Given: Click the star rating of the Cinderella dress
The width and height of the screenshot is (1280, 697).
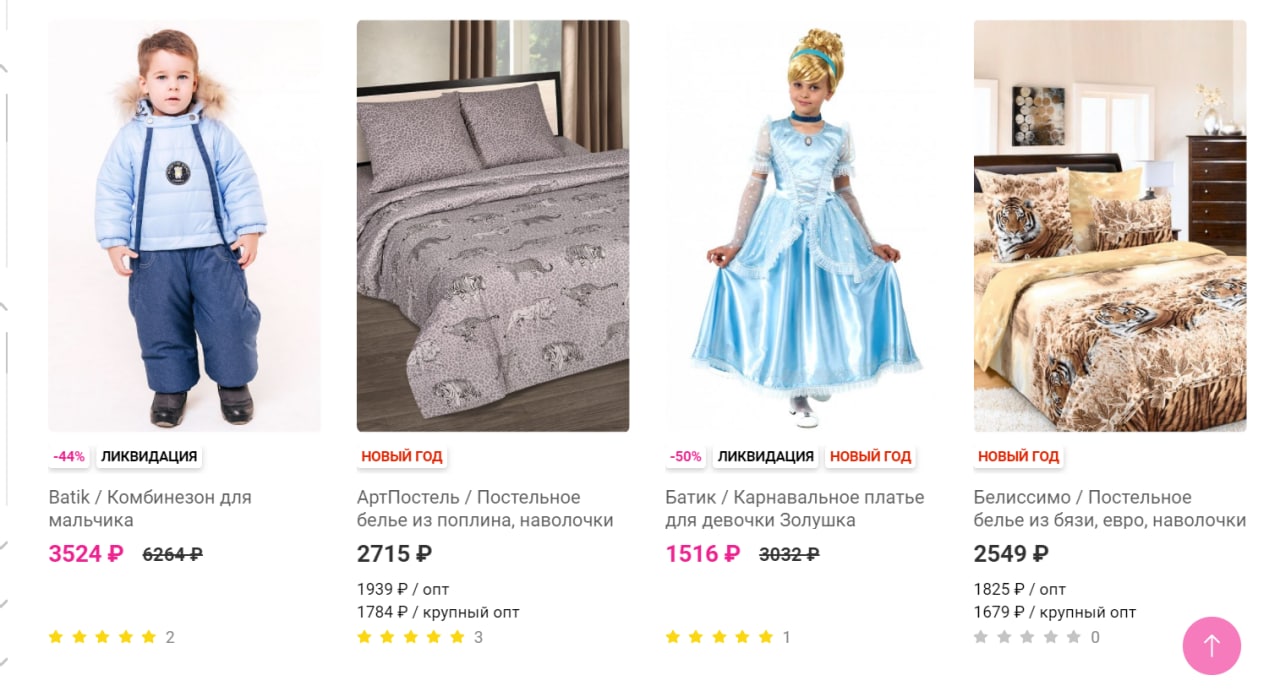Looking at the screenshot, I should 720,637.
